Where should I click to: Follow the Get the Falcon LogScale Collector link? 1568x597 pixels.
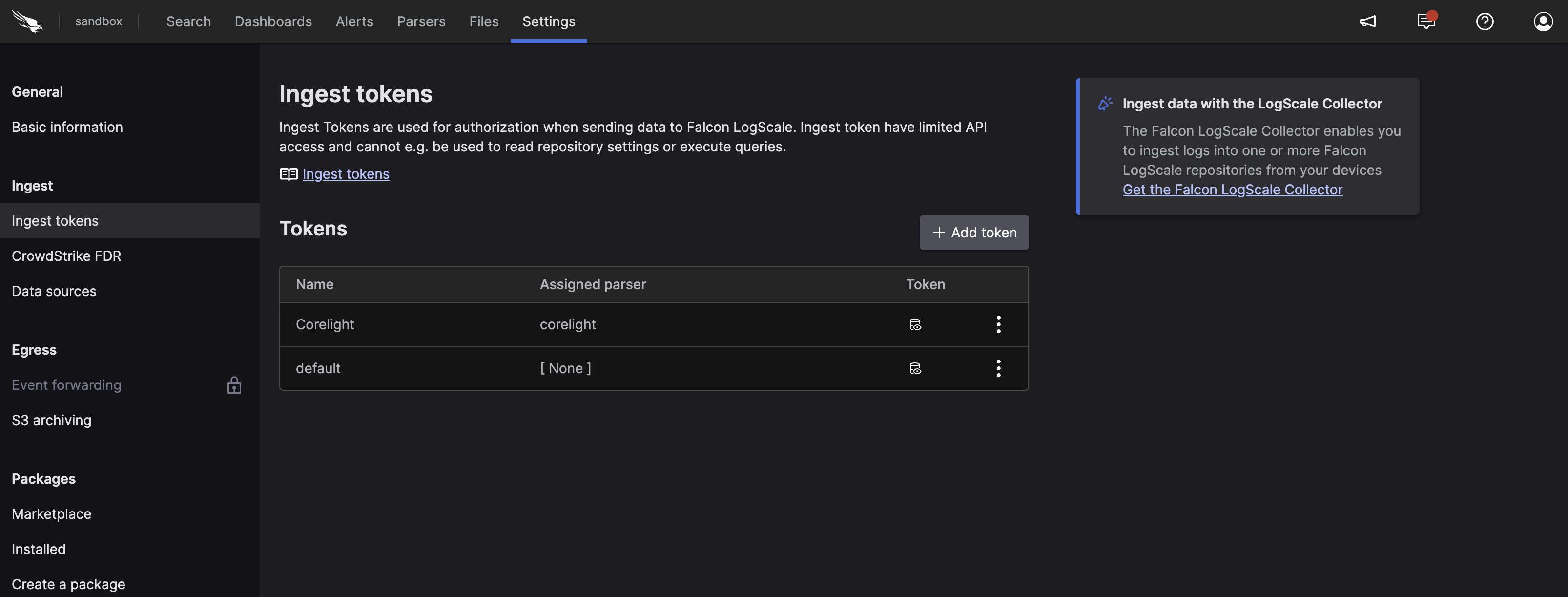tap(1232, 190)
